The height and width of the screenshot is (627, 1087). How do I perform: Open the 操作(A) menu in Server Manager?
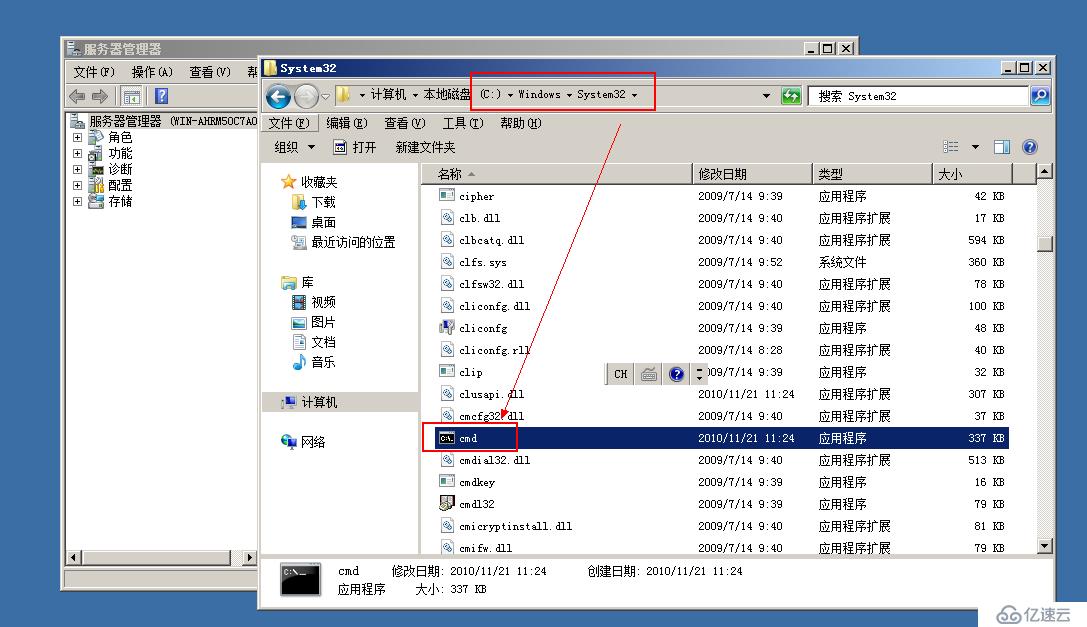(152, 72)
